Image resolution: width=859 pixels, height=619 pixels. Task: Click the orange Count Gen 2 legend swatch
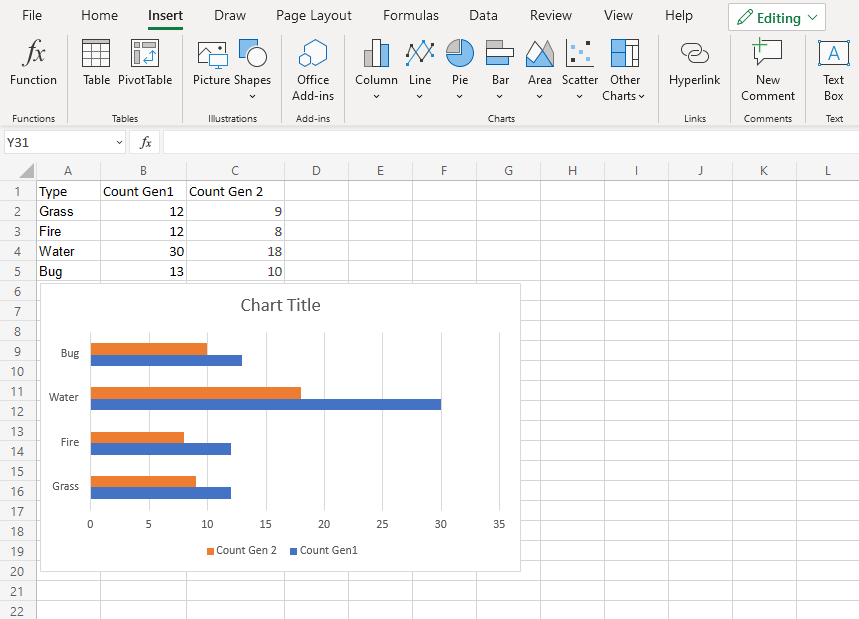[210, 551]
